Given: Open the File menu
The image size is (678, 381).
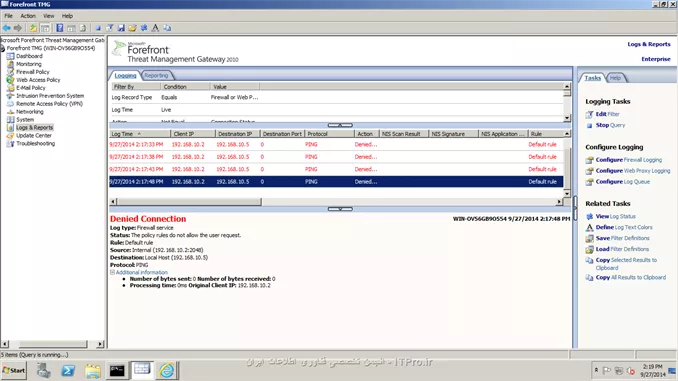Looking at the screenshot, I should click(x=9, y=16).
